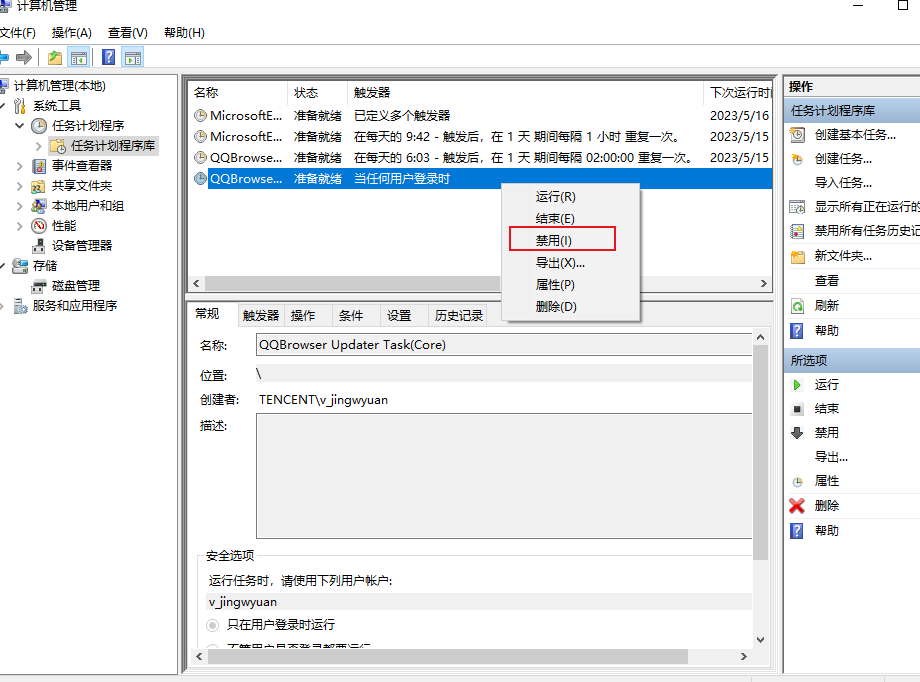The image size is (920, 682).
Task: Collapse the 任务计划程序 tree node
Action: pyautogui.click(x=20, y=126)
